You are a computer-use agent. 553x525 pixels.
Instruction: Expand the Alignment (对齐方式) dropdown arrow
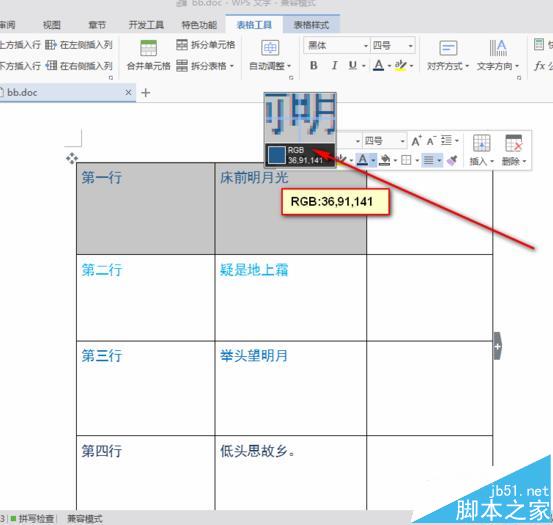[x=467, y=66]
